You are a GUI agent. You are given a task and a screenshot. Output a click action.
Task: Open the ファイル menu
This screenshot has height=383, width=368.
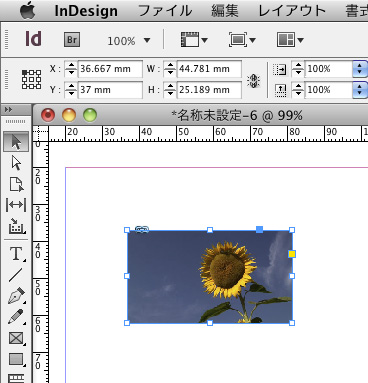(165, 11)
